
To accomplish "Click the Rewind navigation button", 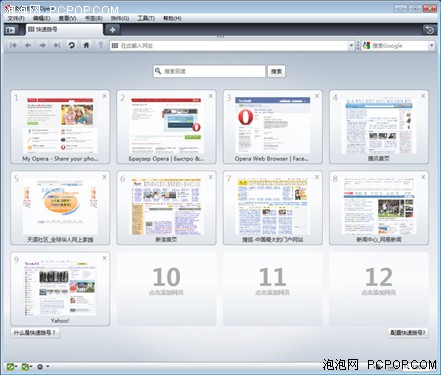I will (13, 45).
